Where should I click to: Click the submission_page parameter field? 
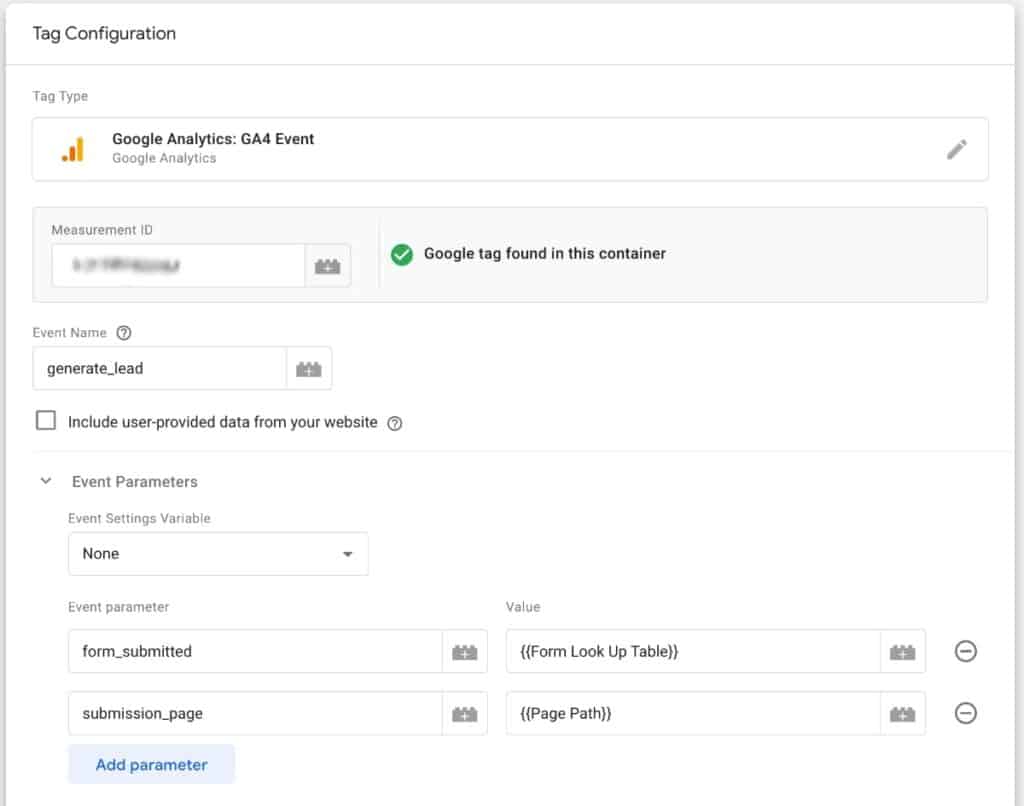coord(255,714)
